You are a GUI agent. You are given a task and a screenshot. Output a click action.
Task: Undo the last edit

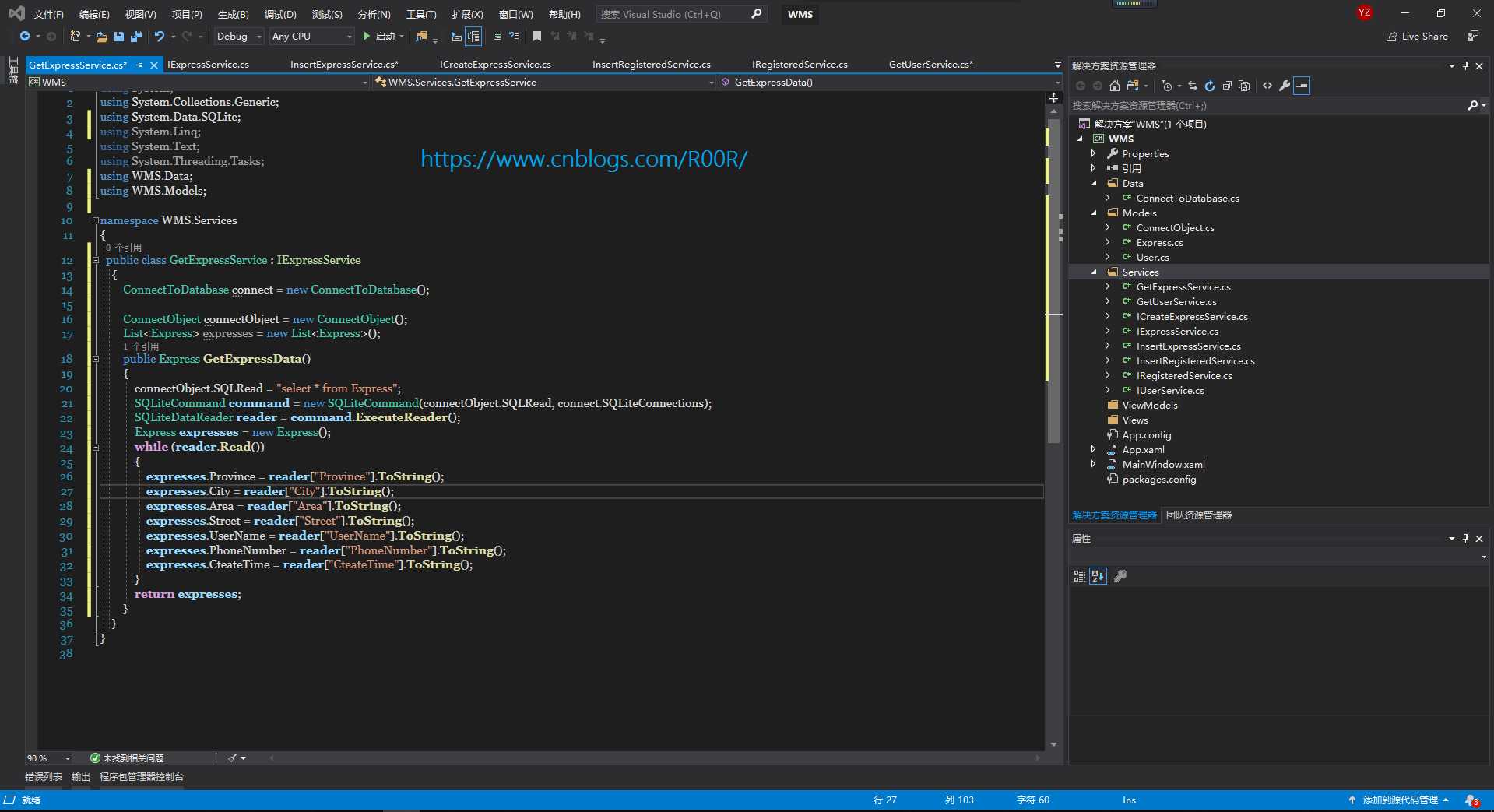[160, 37]
